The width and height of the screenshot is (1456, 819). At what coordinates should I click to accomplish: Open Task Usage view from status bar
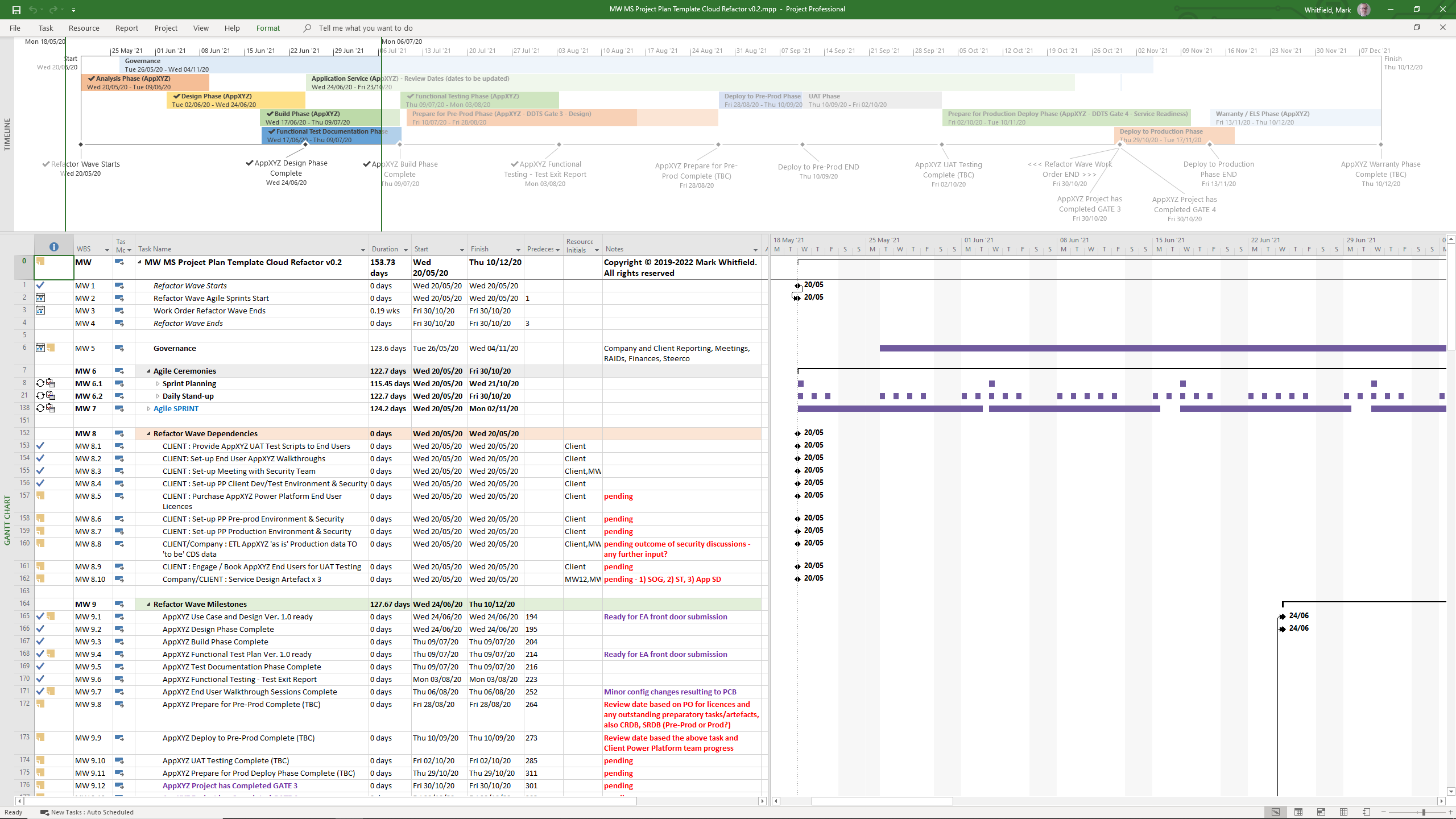coord(1298,812)
